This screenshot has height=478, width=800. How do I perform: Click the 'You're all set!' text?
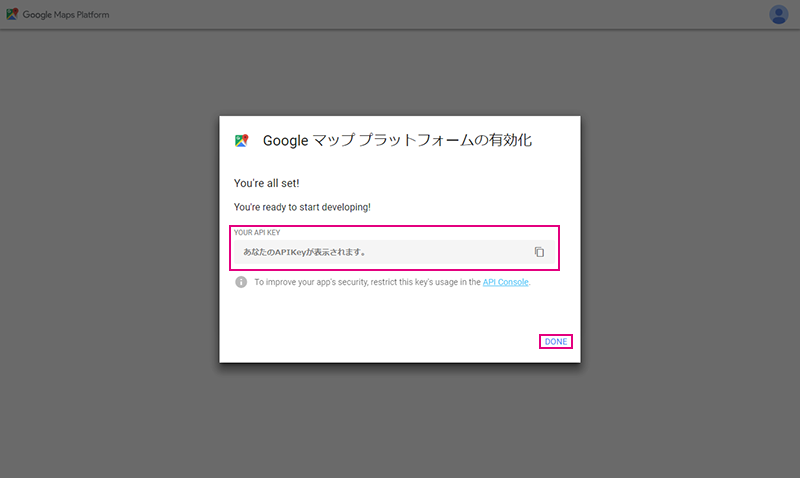pyautogui.click(x=266, y=183)
